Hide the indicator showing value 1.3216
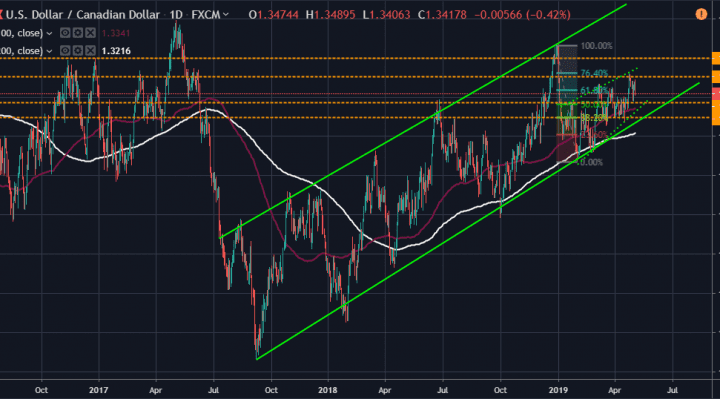This screenshot has height=399, width=720. [65, 51]
